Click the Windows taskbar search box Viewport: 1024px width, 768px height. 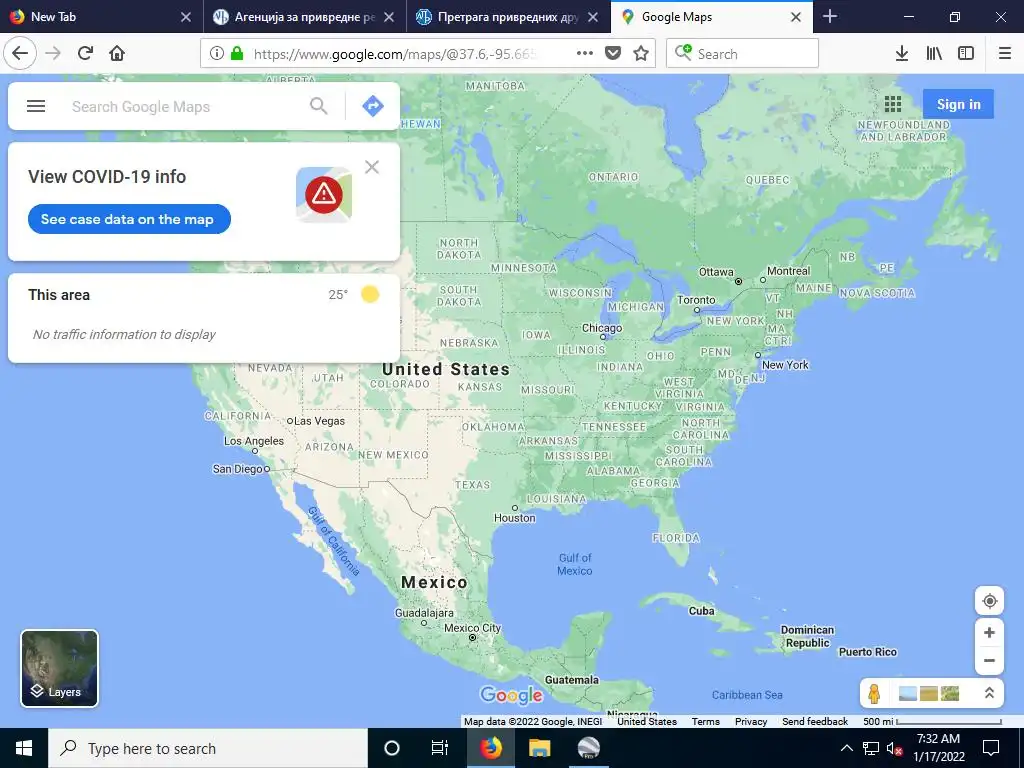[208, 748]
